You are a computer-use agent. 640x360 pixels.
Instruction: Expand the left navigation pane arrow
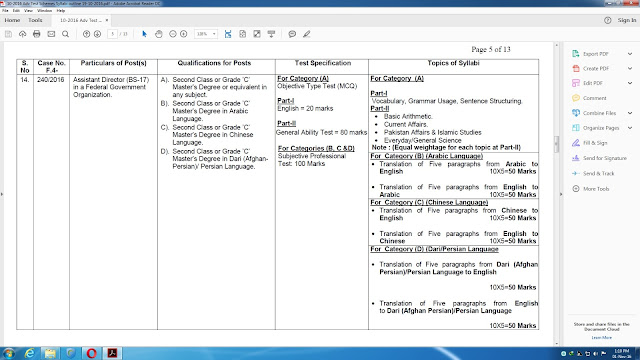point(2,194)
